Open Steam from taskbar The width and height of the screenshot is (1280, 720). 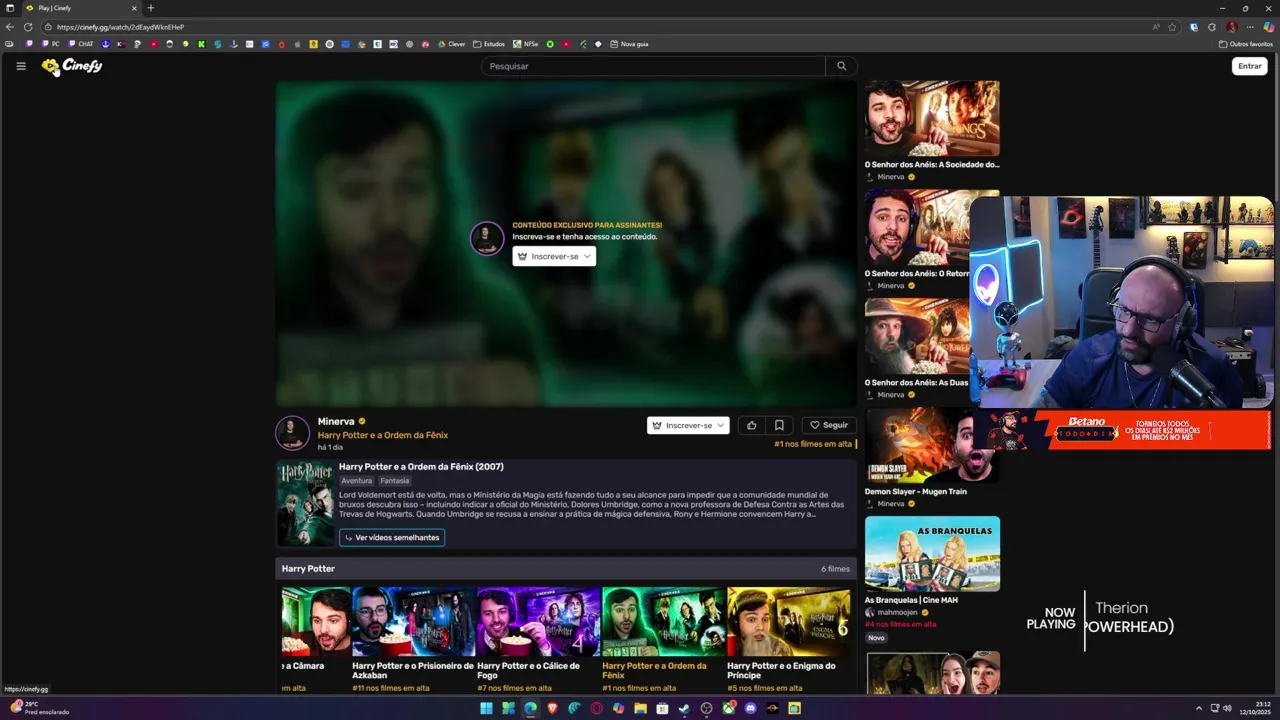point(684,708)
